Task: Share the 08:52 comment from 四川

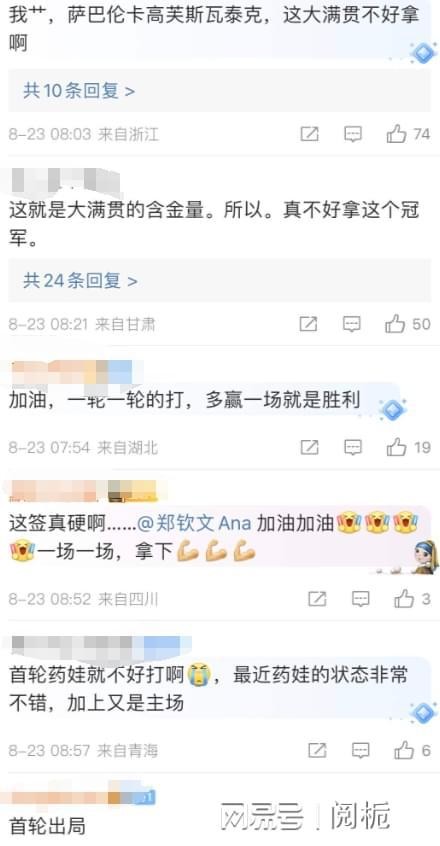Action: pyautogui.click(x=317, y=598)
